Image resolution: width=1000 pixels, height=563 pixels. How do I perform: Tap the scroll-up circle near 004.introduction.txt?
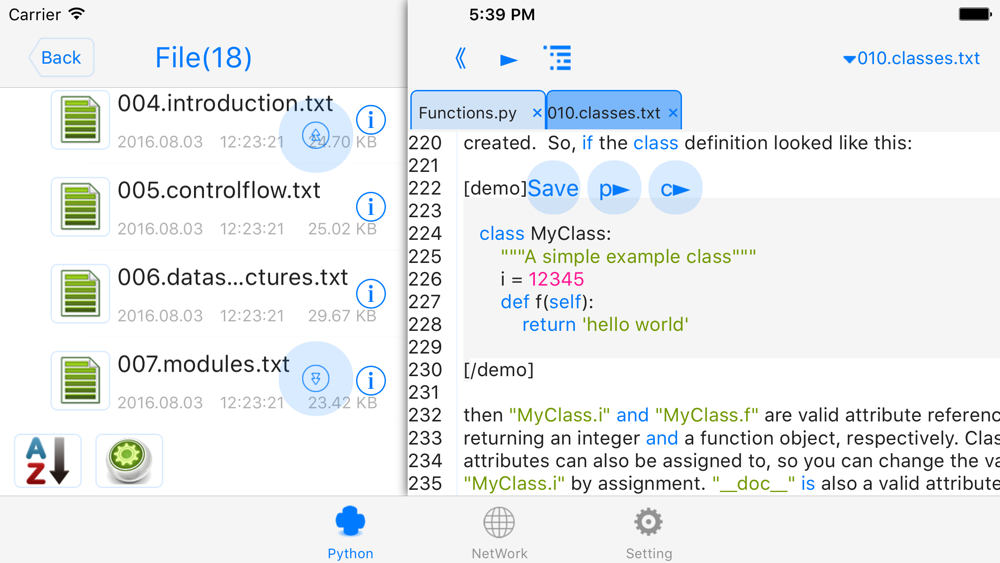316,135
